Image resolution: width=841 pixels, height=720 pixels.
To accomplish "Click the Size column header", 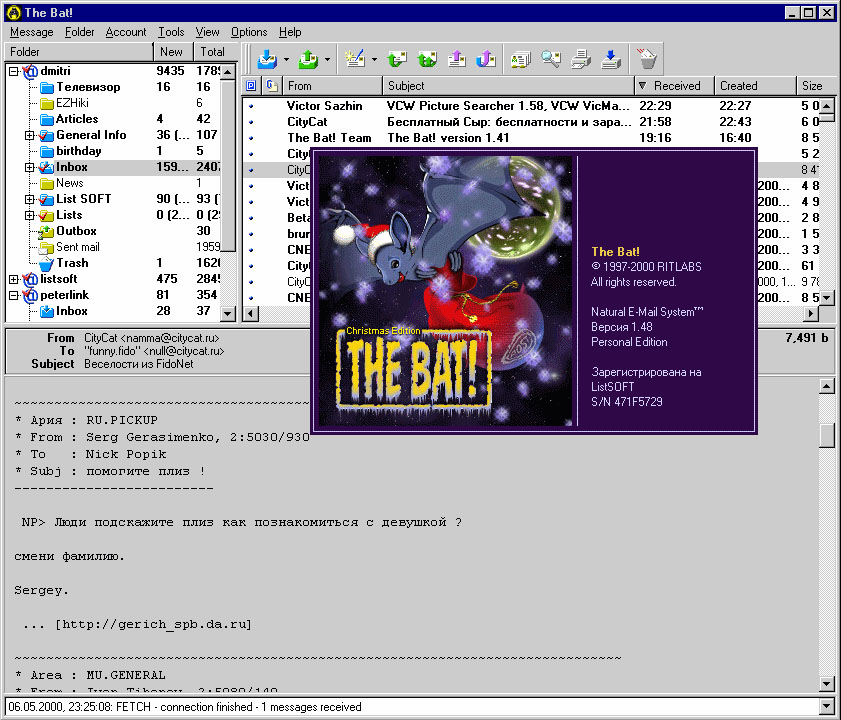I will pyautogui.click(x=816, y=86).
